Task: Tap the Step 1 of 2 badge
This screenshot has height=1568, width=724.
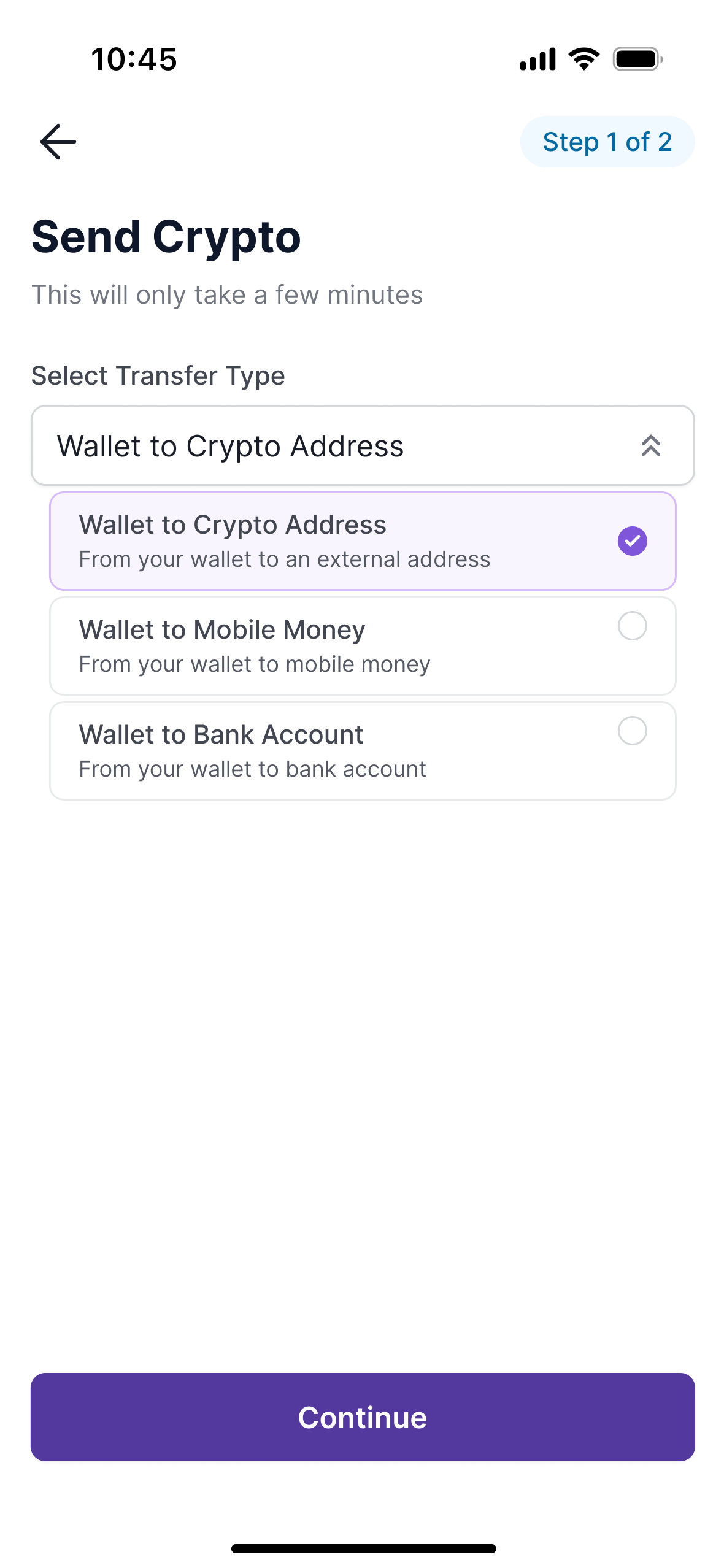Action: (x=607, y=142)
